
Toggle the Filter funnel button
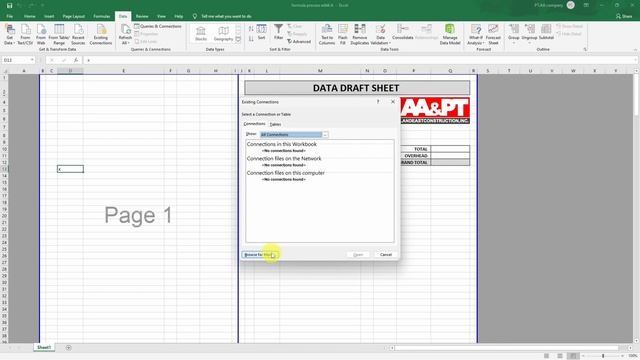click(x=278, y=32)
